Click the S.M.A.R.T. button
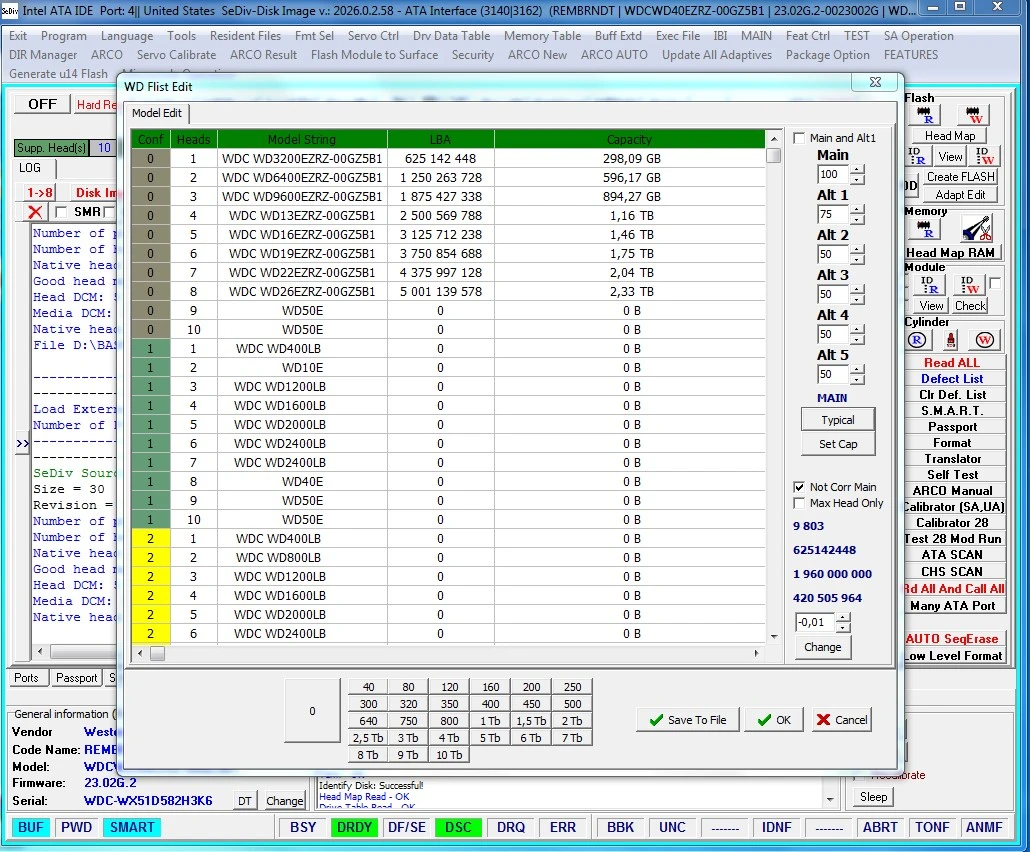 [952, 411]
